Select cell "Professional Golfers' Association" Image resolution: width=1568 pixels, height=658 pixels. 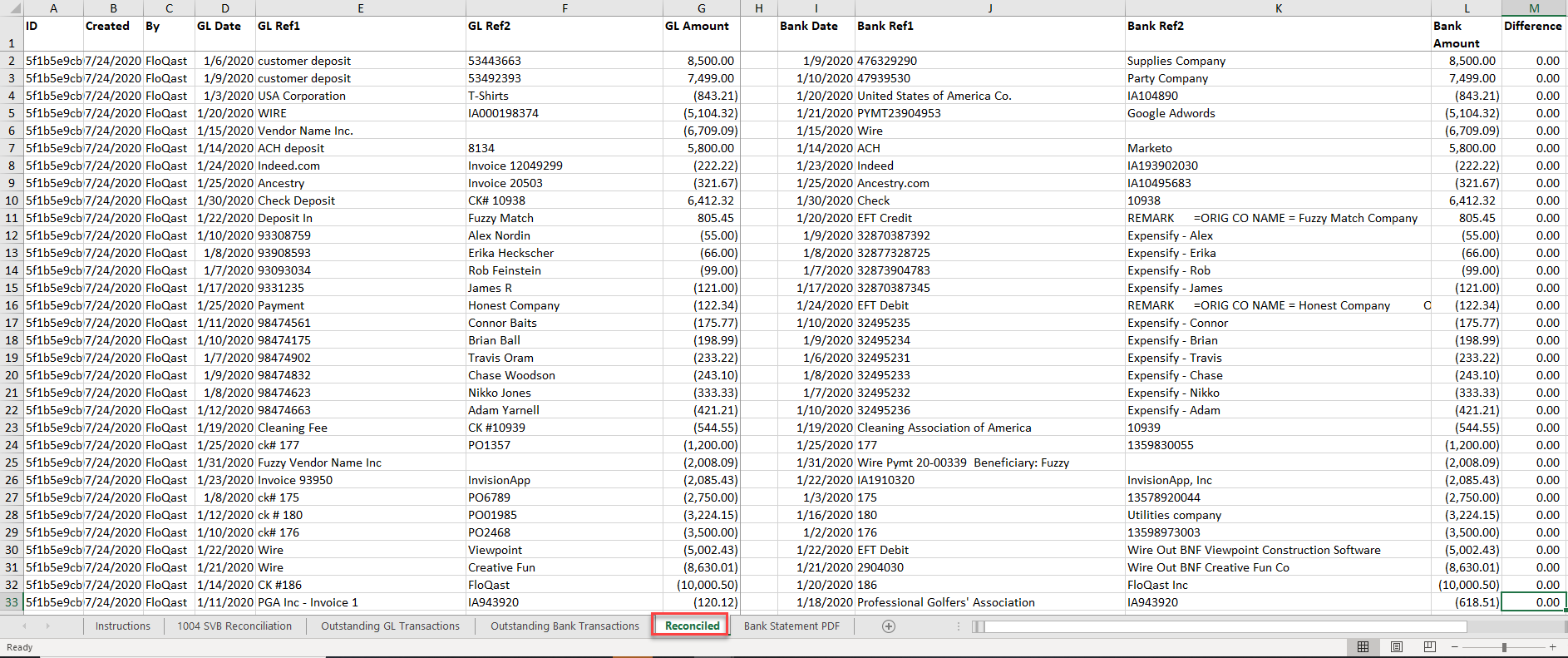(x=990, y=602)
